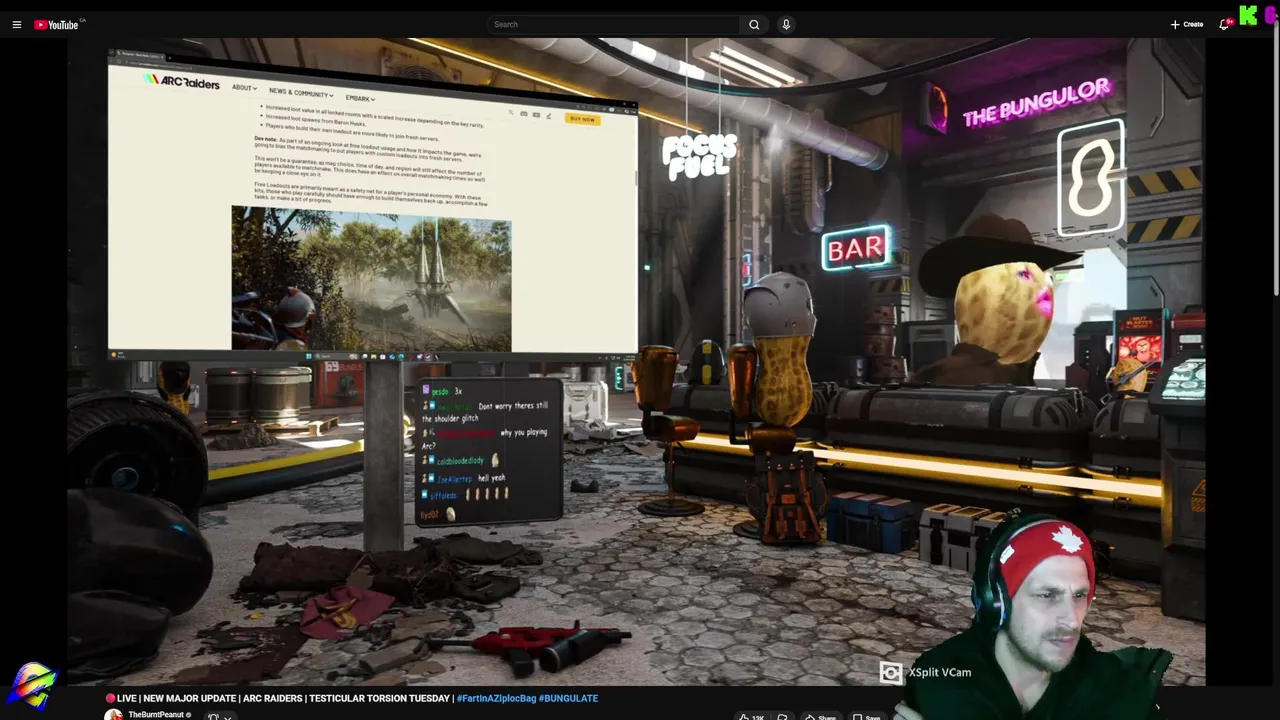
Task: Click the forest rocket image in streamed article
Action: coord(371,279)
